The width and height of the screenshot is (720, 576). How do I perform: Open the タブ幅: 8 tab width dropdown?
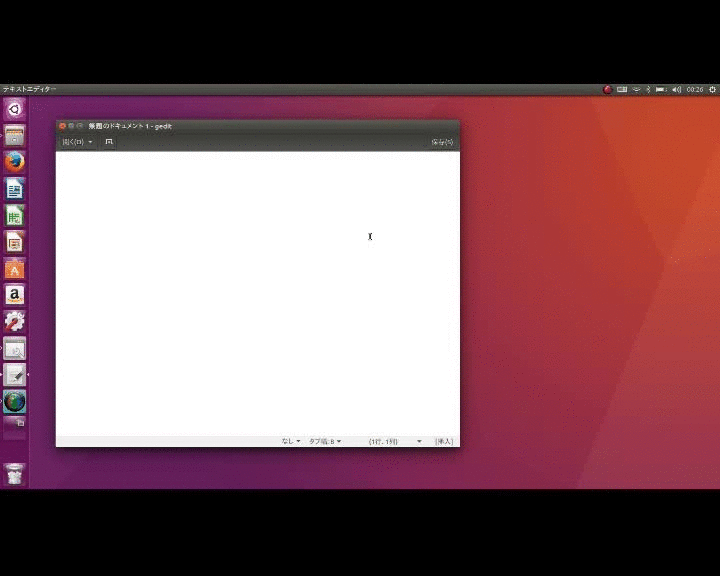(325, 441)
